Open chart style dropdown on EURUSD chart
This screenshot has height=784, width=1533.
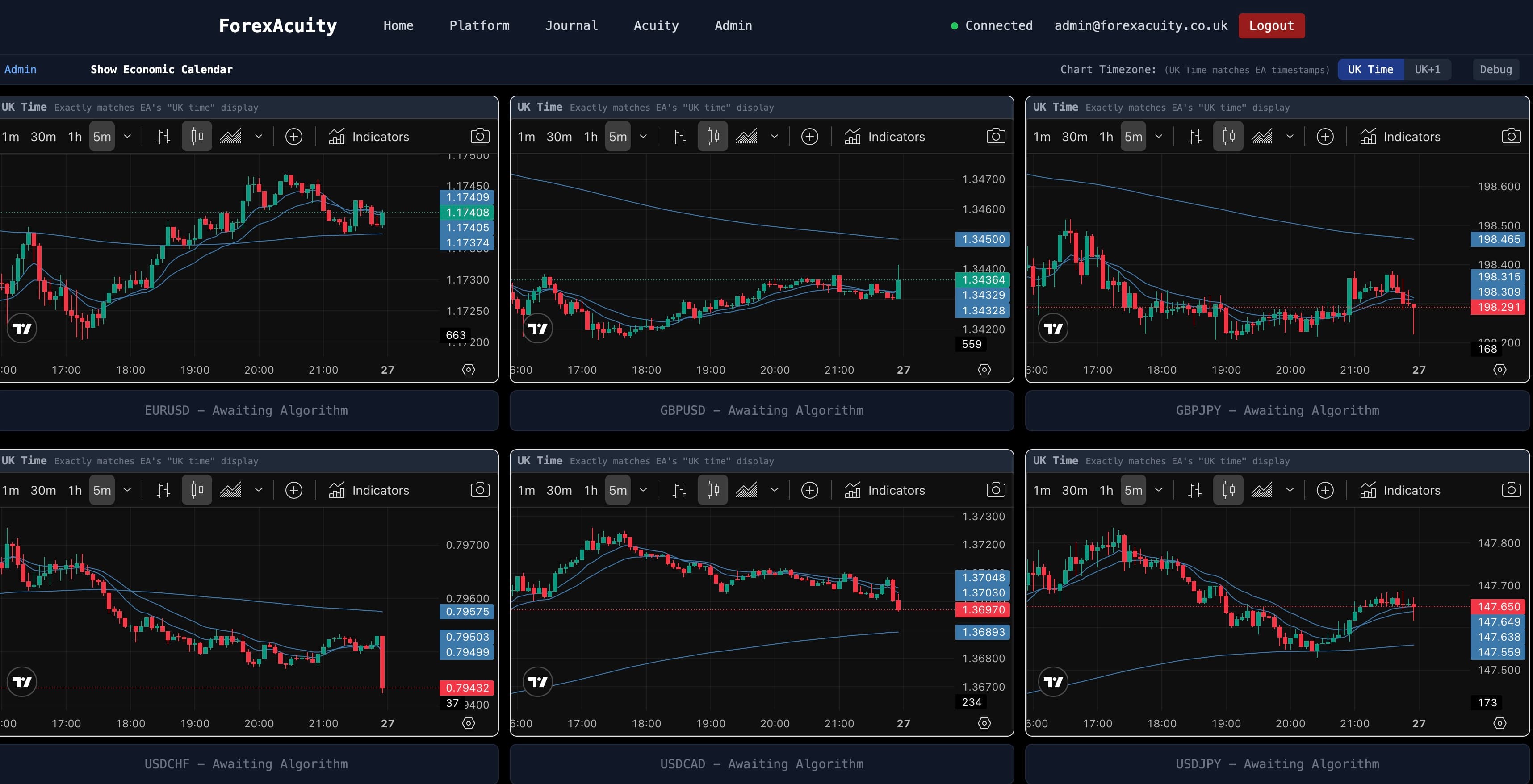(258, 137)
